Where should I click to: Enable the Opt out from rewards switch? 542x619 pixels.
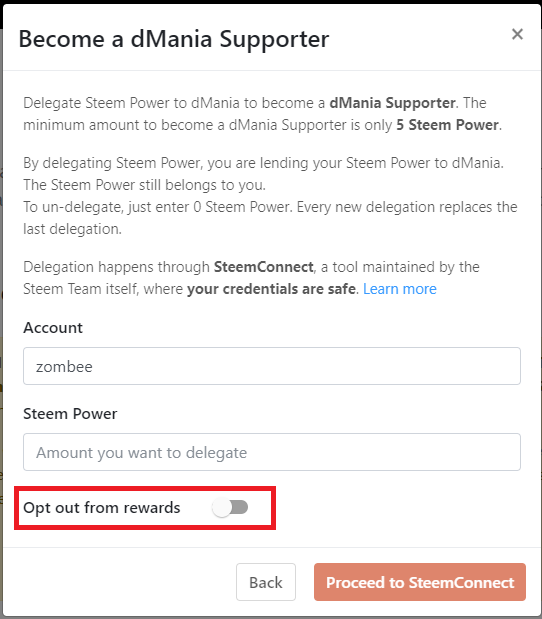coord(230,507)
